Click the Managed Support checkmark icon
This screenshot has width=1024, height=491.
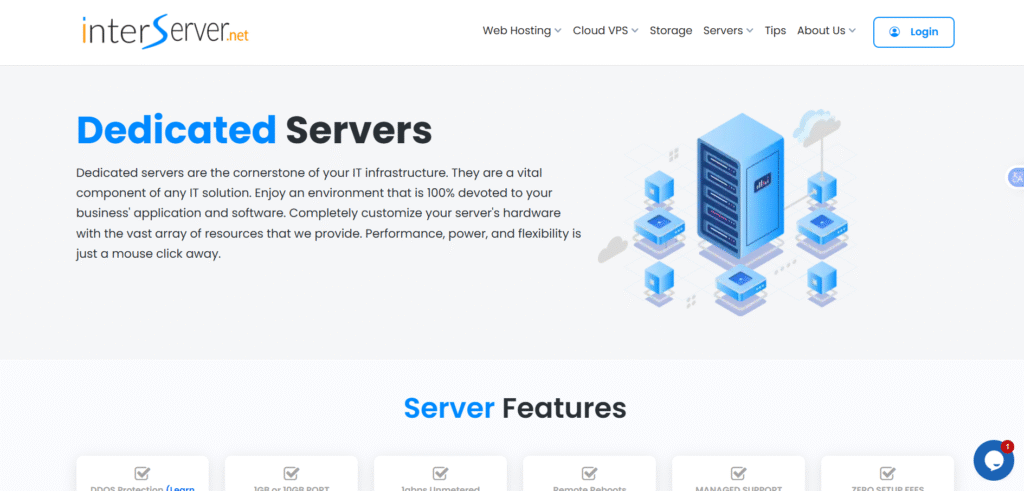point(738,473)
